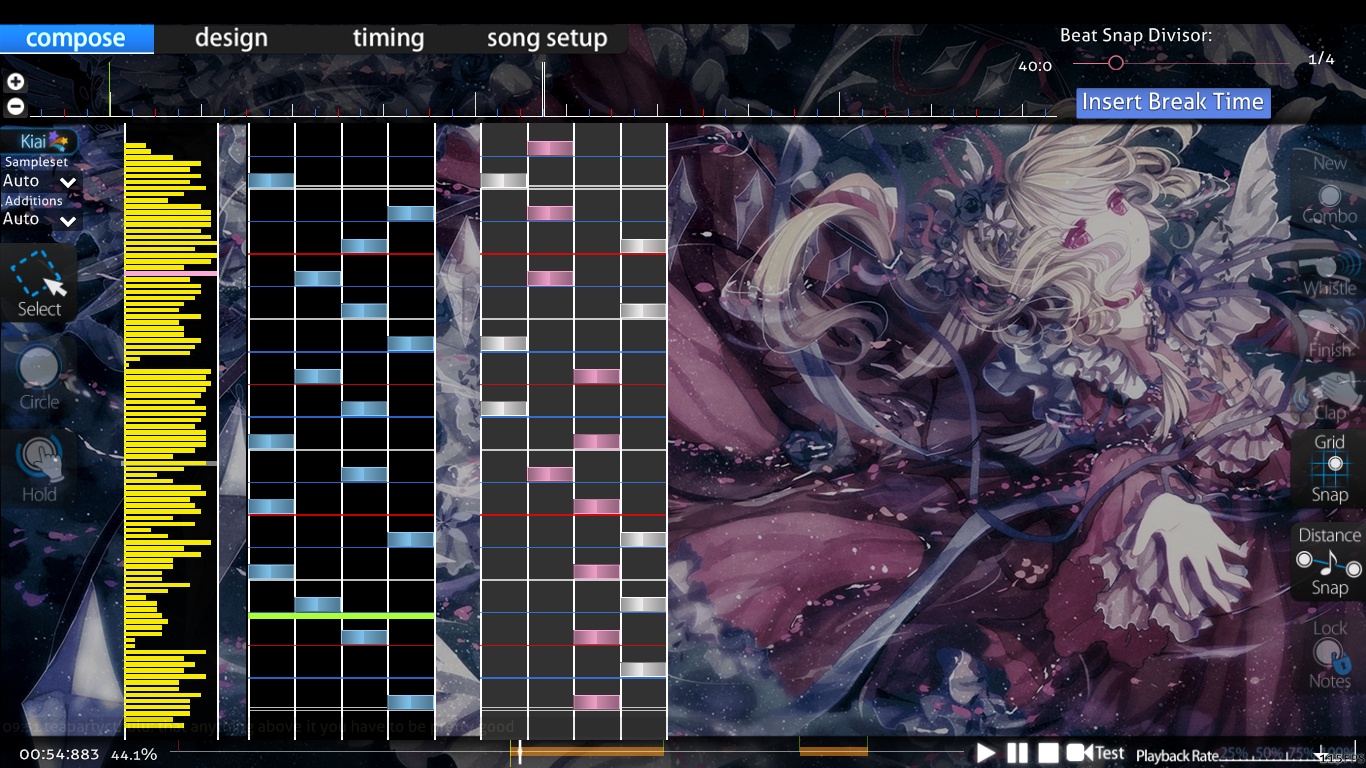
Task: Switch to the design tab
Action: point(231,38)
